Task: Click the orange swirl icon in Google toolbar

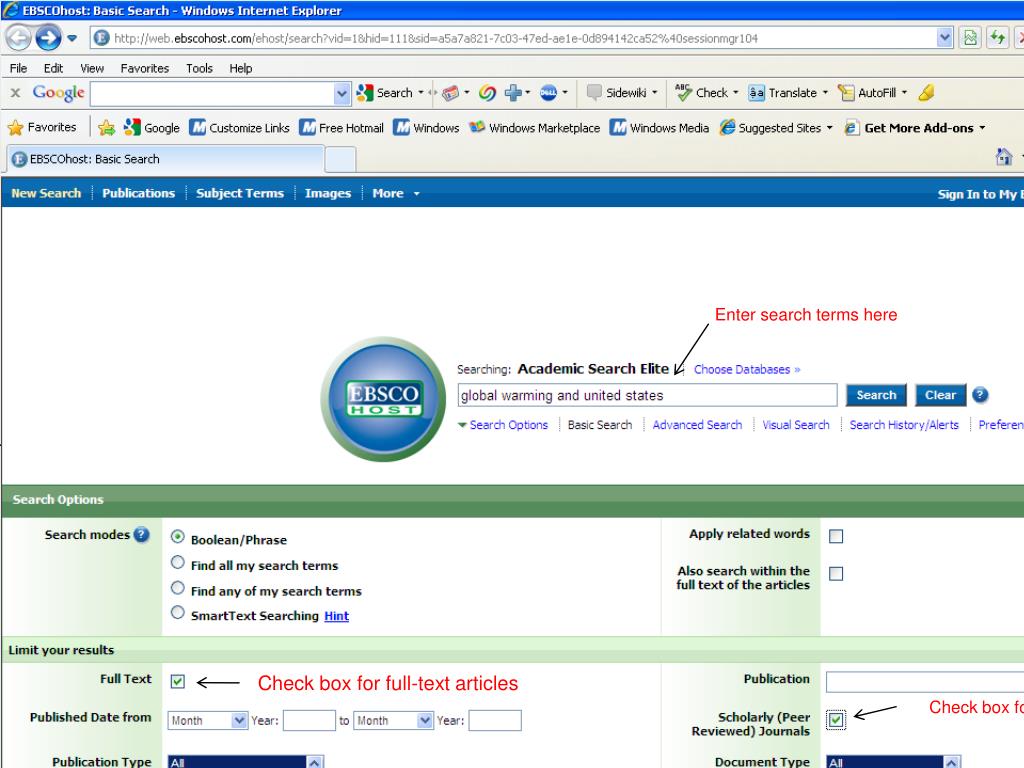Action: click(x=487, y=93)
